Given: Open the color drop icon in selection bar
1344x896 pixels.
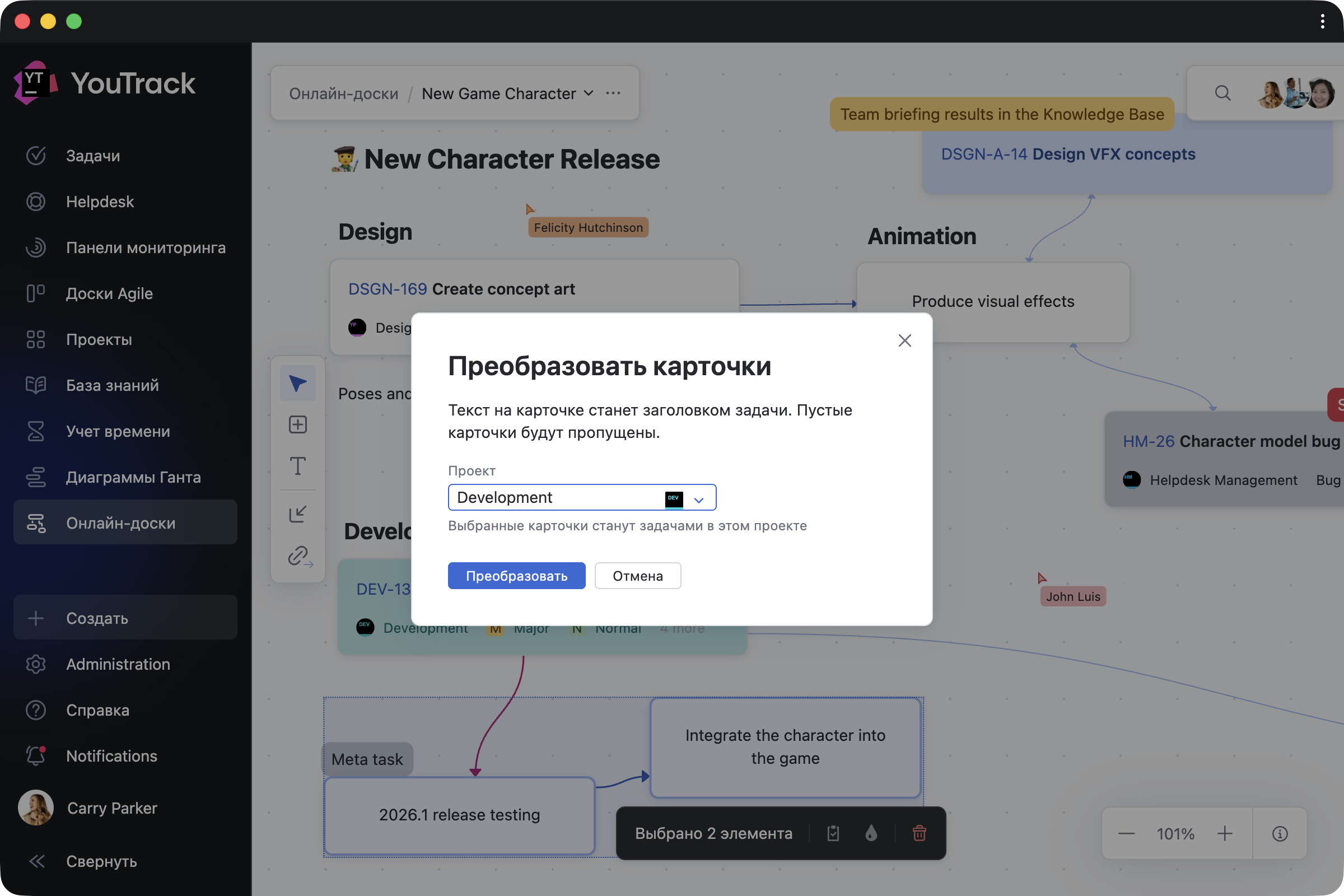Looking at the screenshot, I should 870,833.
